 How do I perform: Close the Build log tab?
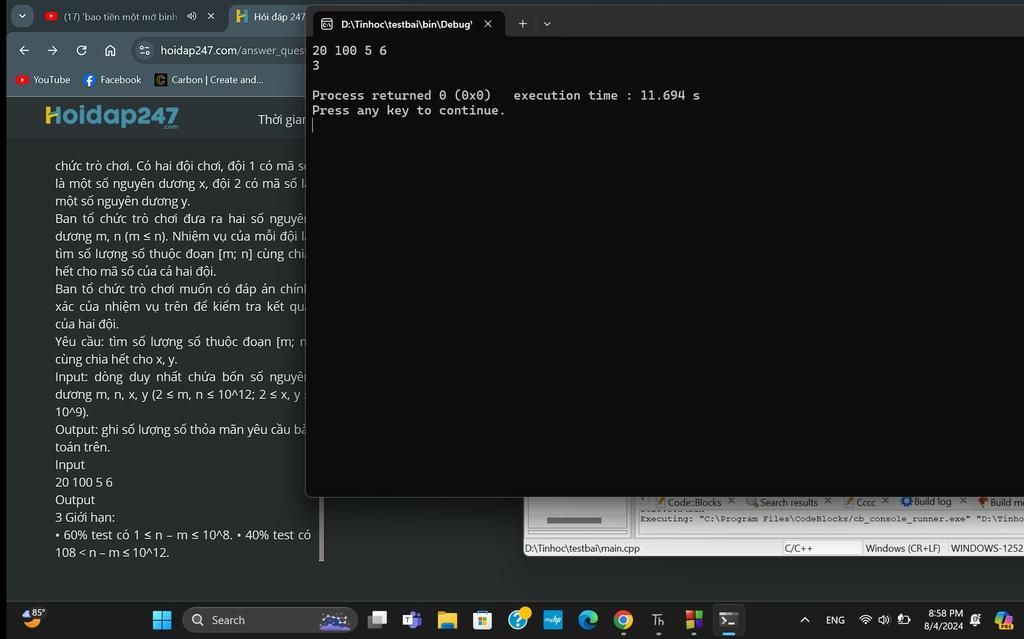(963, 501)
